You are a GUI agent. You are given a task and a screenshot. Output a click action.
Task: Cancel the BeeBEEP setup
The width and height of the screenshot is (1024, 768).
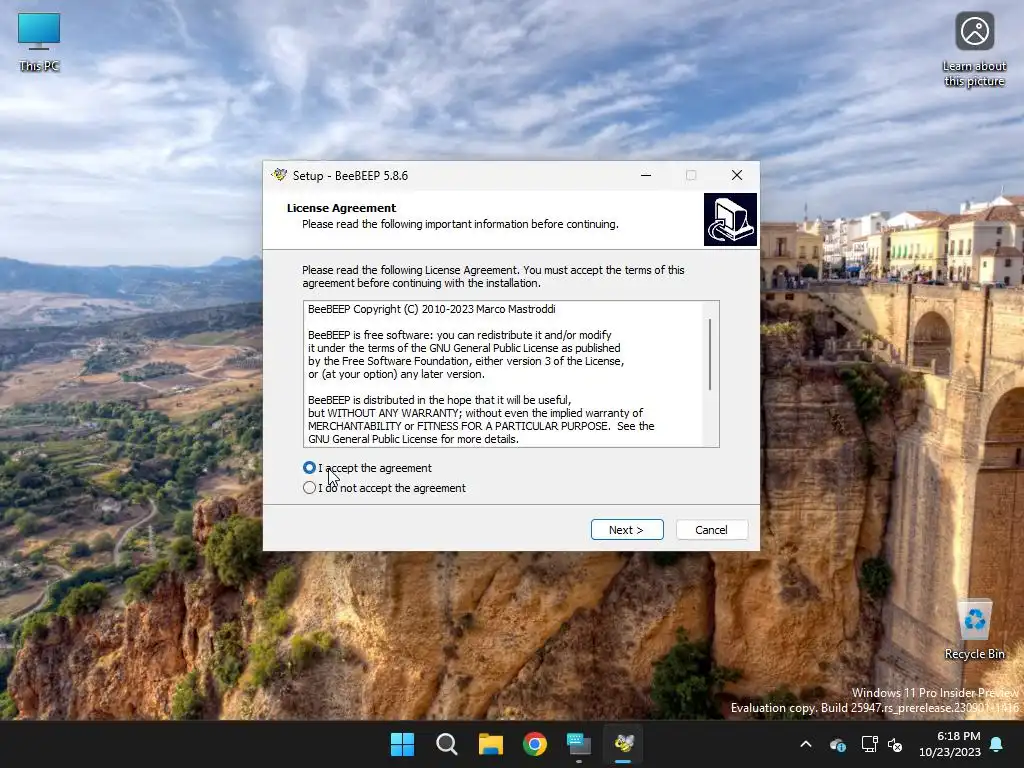tap(711, 530)
